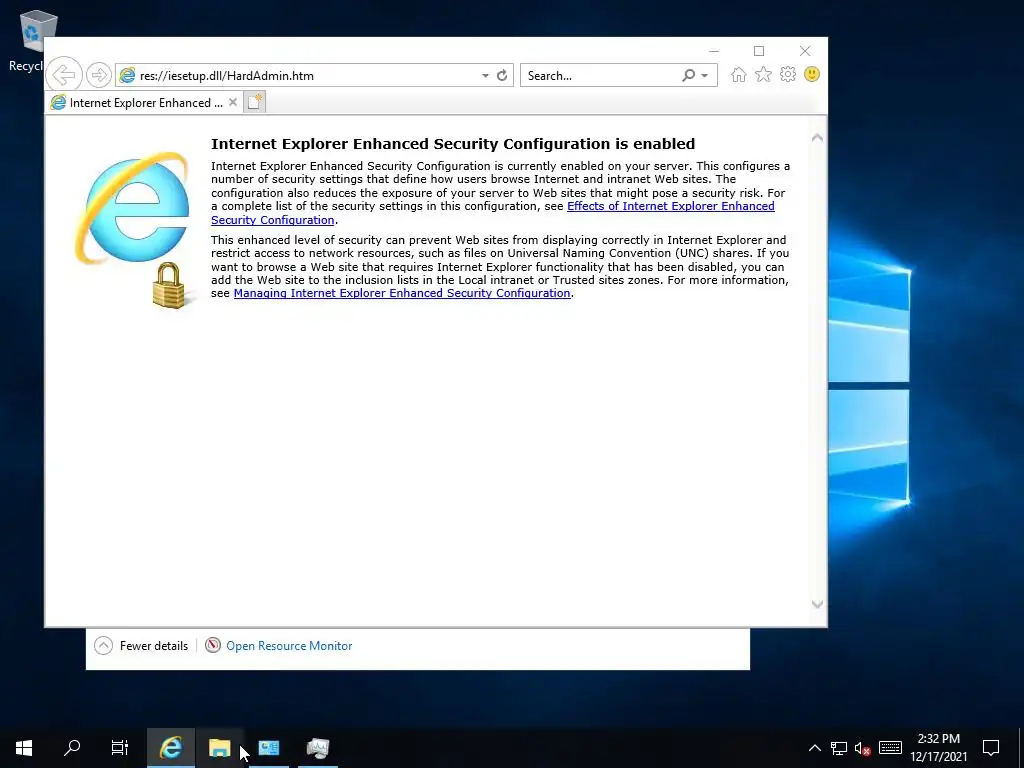Open a new tab in Internet Explorer
This screenshot has height=768, width=1024.
[x=255, y=103]
